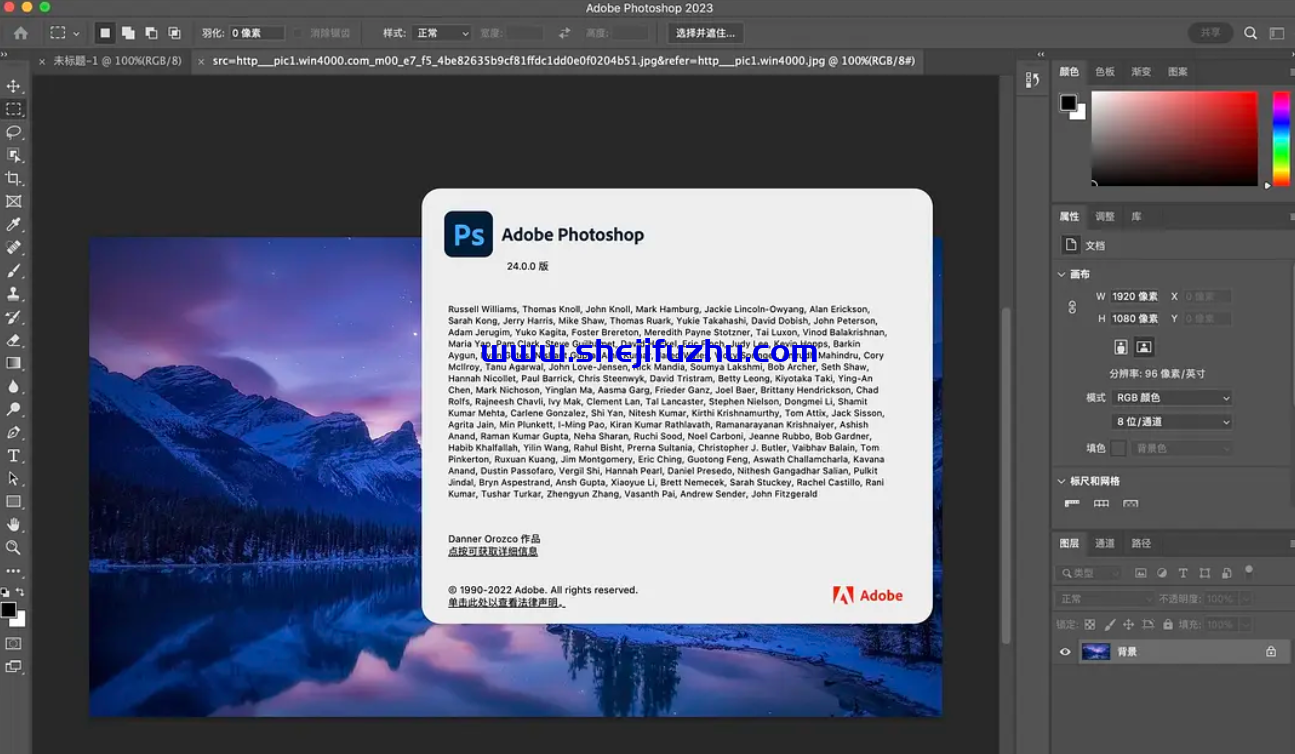
Task: Open the 样式 style dropdown set to 正常
Action: point(441,33)
